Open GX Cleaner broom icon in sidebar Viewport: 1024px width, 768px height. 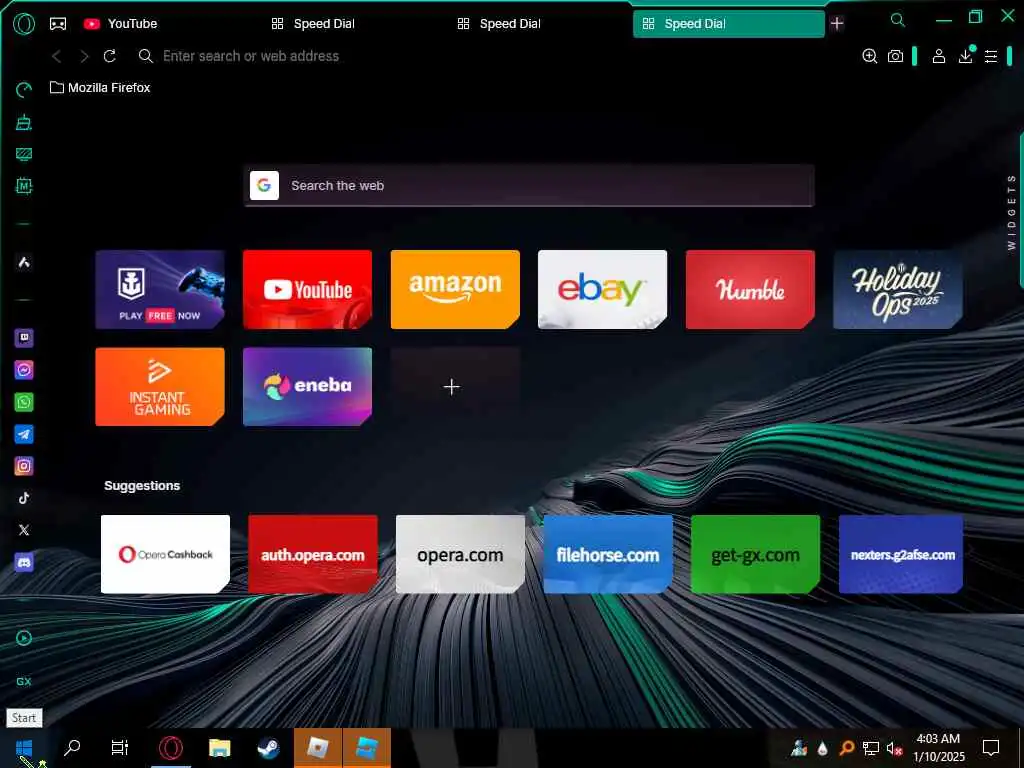coord(24,122)
